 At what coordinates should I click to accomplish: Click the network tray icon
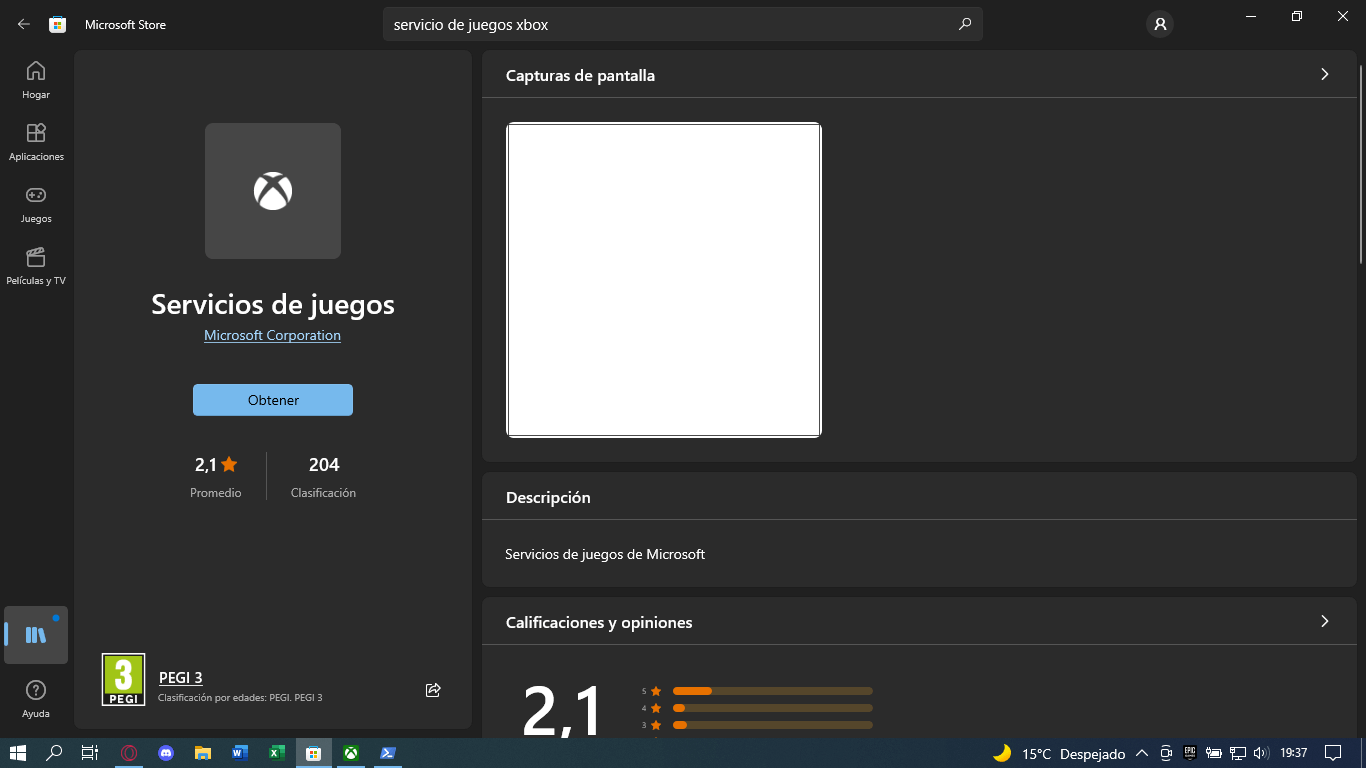point(1238,753)
